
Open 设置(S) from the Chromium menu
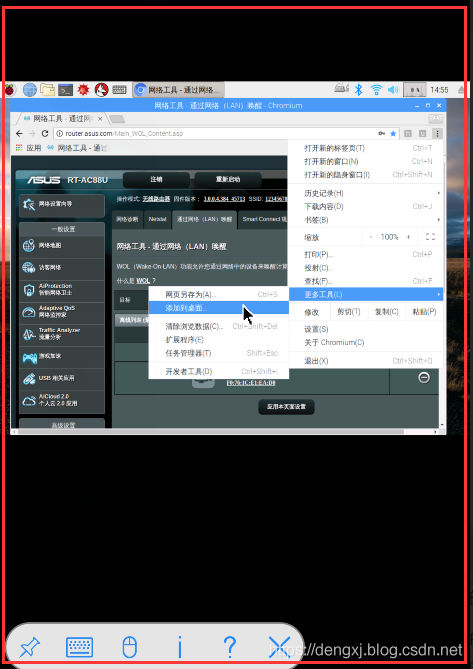click(366, 329)
